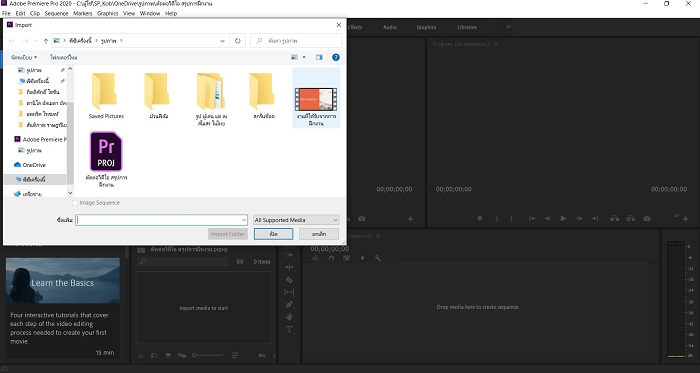Viewport: 700px width, 373px height.
Task: Open Project panel sort icons menu
Action: click(235, 356)
